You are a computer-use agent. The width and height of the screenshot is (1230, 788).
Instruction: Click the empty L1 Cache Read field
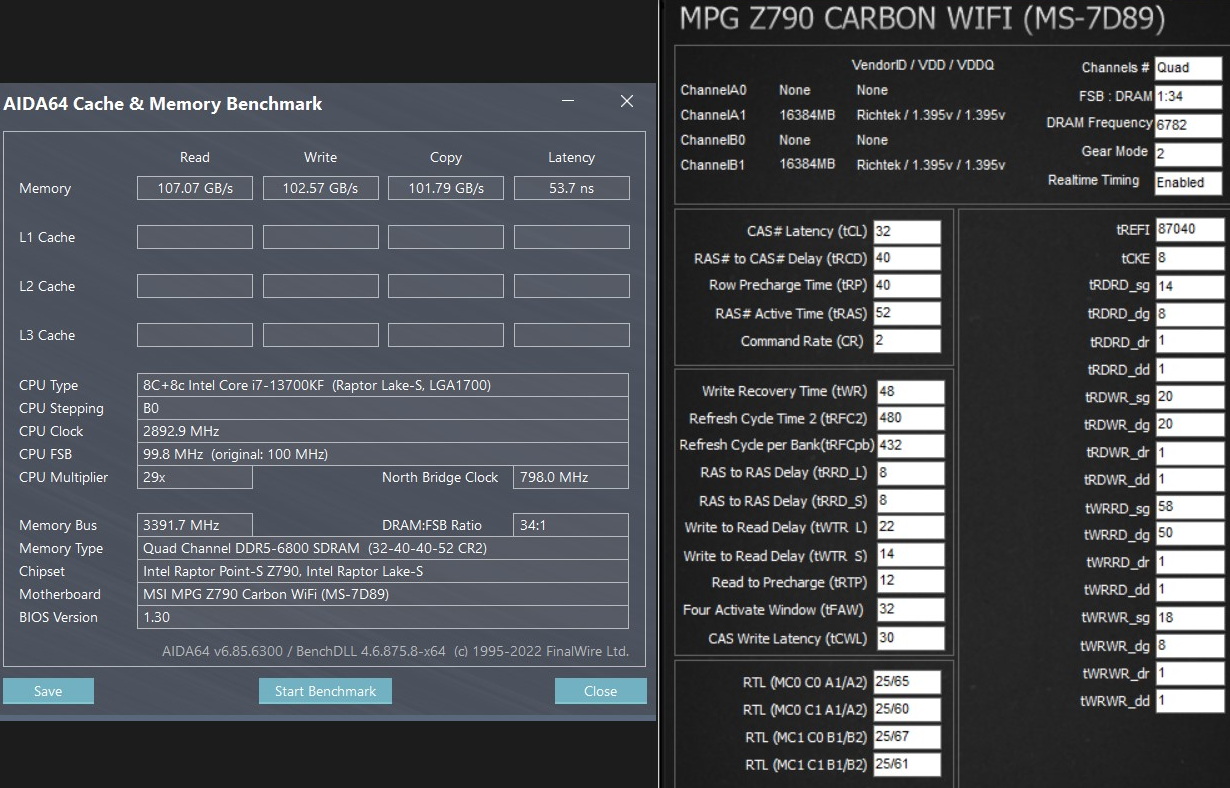pyautogui.click(x=194, y=237)
